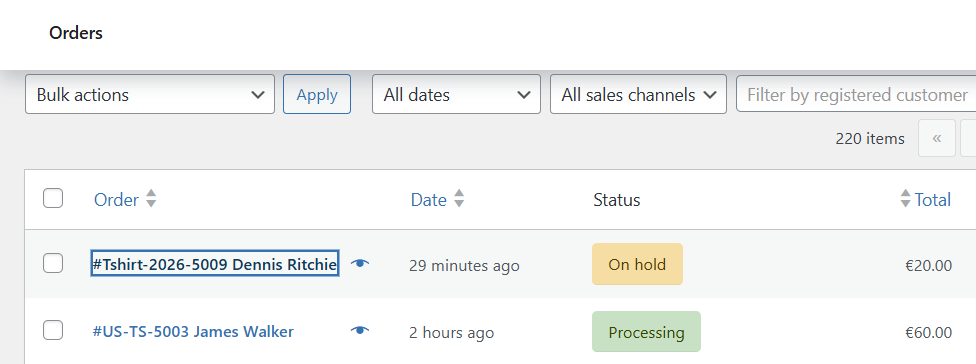The width and height of the screenshot is (976, 364).
Task: Select checkbox for US-TS-5003 order
Action: [x=53, y=330]
